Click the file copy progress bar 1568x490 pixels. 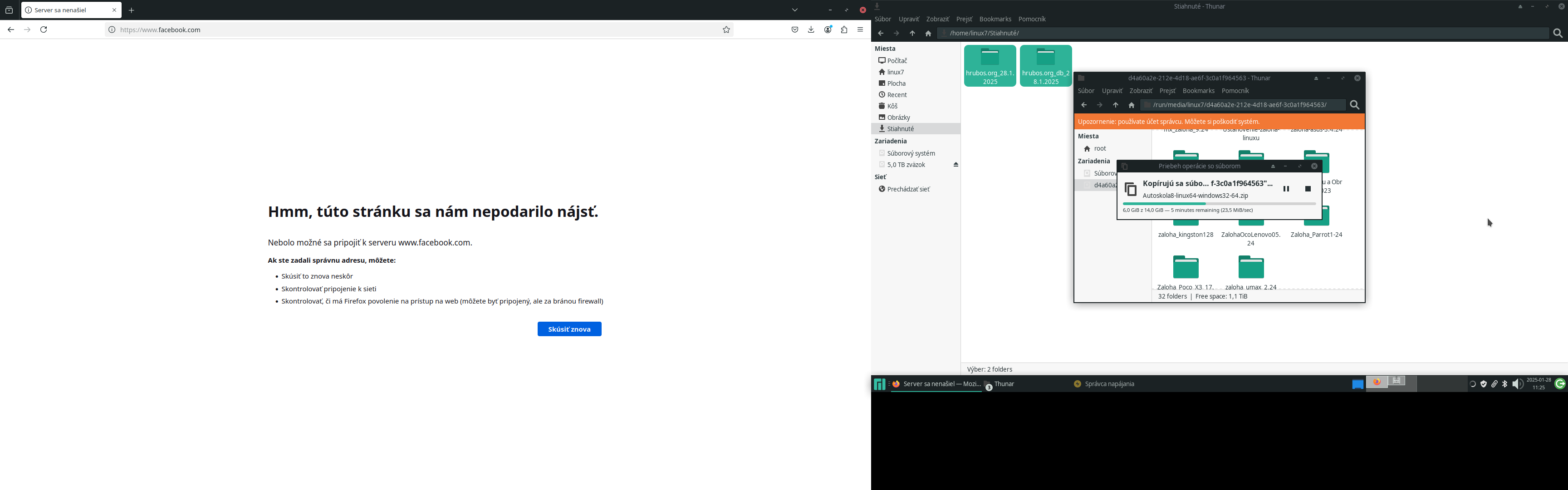[1219, 204]
